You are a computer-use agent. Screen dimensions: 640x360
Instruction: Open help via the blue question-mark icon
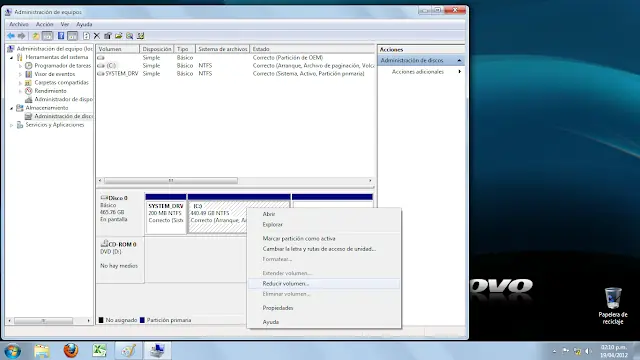61,36
